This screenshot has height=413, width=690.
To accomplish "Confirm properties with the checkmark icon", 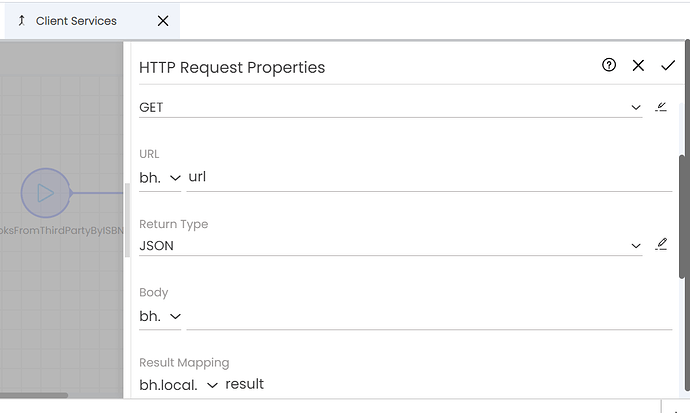I will pos(668,66).
